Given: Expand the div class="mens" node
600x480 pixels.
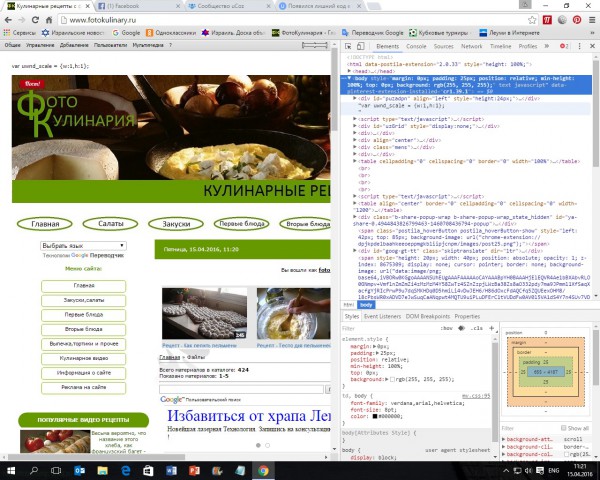Looking at the screenshot, I should tap(355, 147).
